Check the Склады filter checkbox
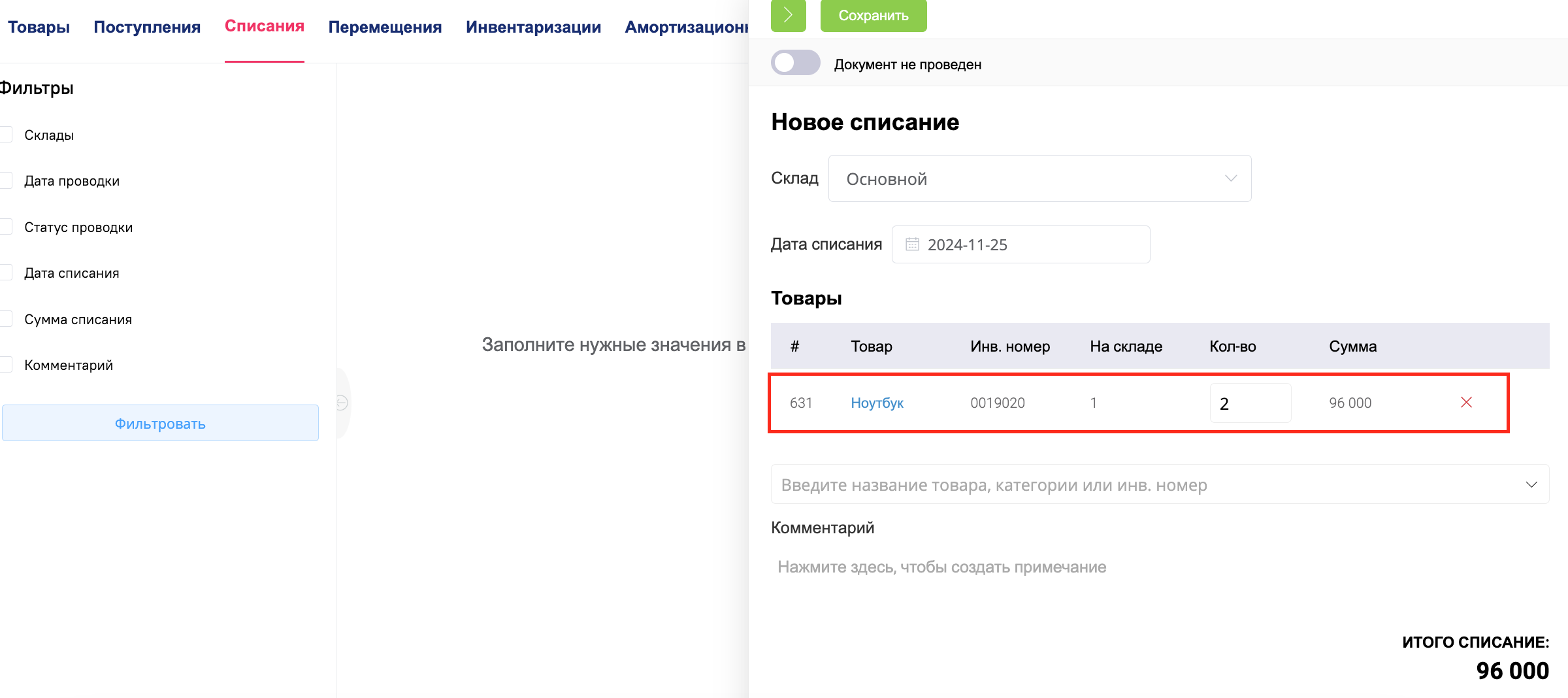Image resolution: width=1568 pixels, height=698 pixels. click(x=7, y=134)
